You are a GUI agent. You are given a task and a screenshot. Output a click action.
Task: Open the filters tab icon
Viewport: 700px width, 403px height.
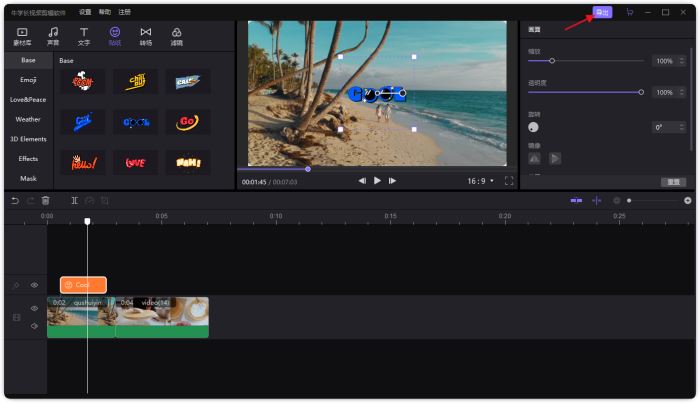tap(177, 36)
